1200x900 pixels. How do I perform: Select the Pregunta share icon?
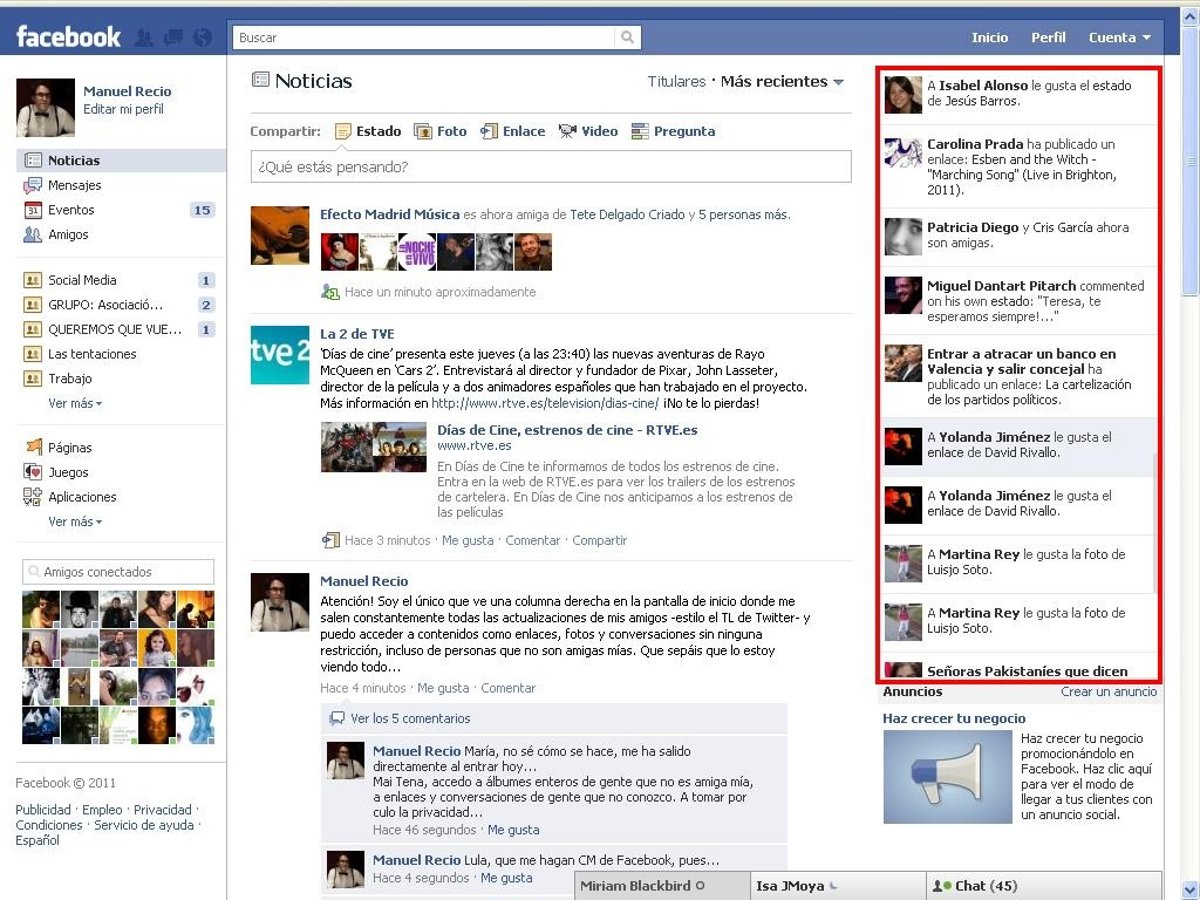tap(639, 131)
